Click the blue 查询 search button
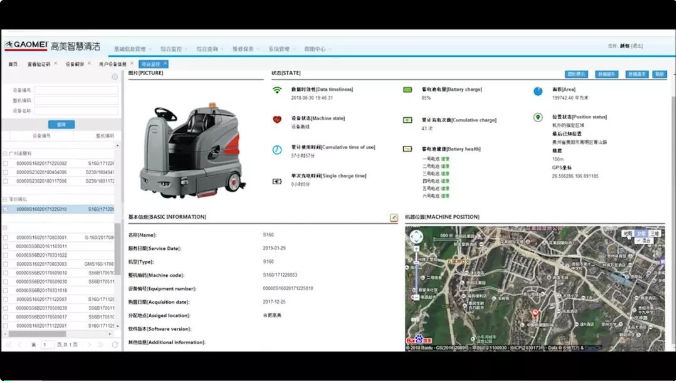This screenshot has width=676, height=383. (x=61, y=124)
